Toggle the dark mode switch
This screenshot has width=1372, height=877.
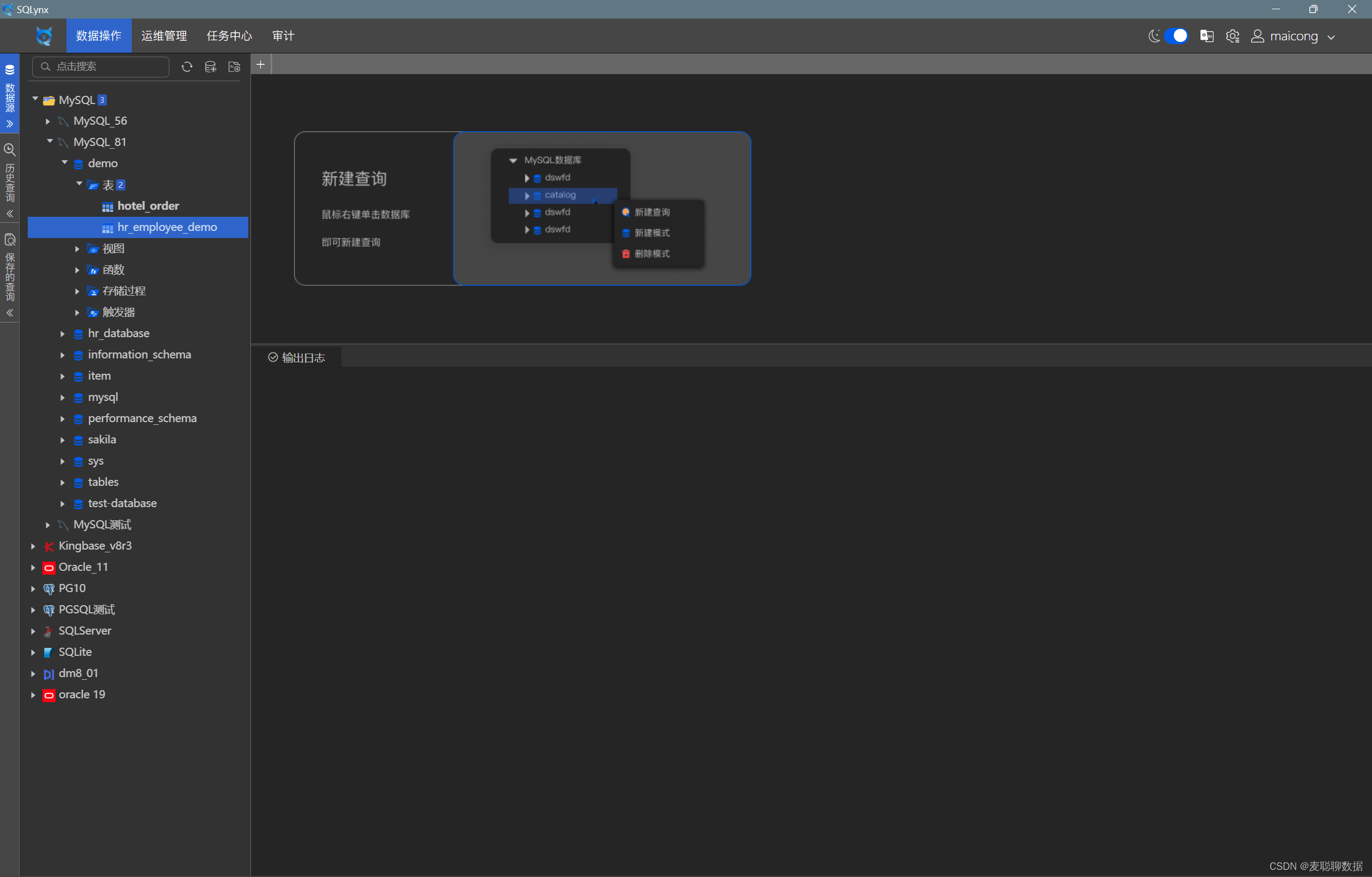tap(1176, 36)
